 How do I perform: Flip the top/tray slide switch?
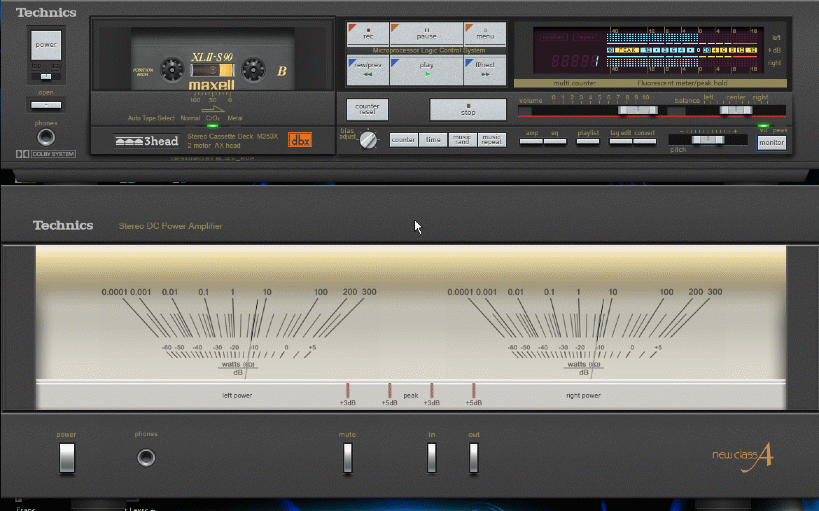pos(46,77)
